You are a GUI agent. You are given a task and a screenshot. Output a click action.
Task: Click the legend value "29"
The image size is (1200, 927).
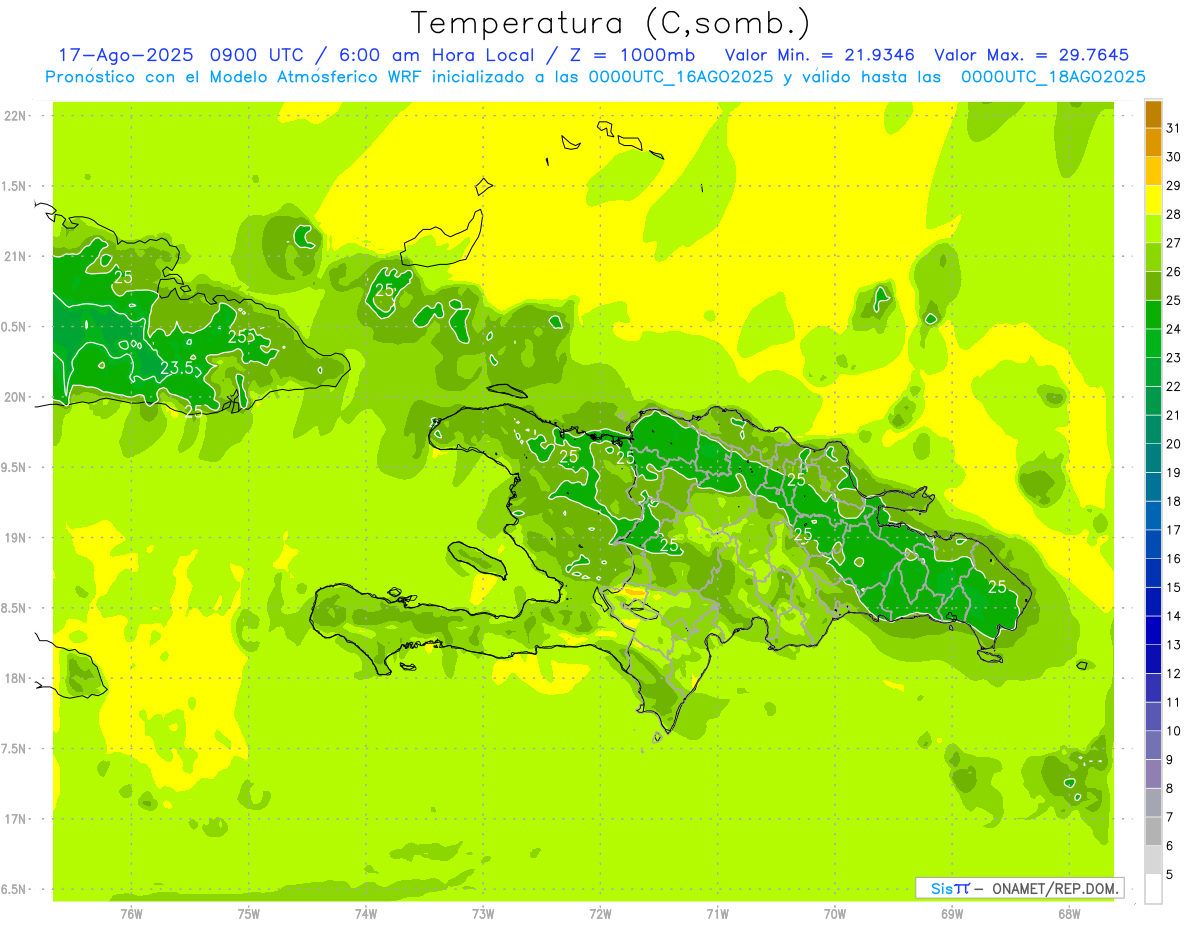pyautogui.click(x=1174, y=185)
